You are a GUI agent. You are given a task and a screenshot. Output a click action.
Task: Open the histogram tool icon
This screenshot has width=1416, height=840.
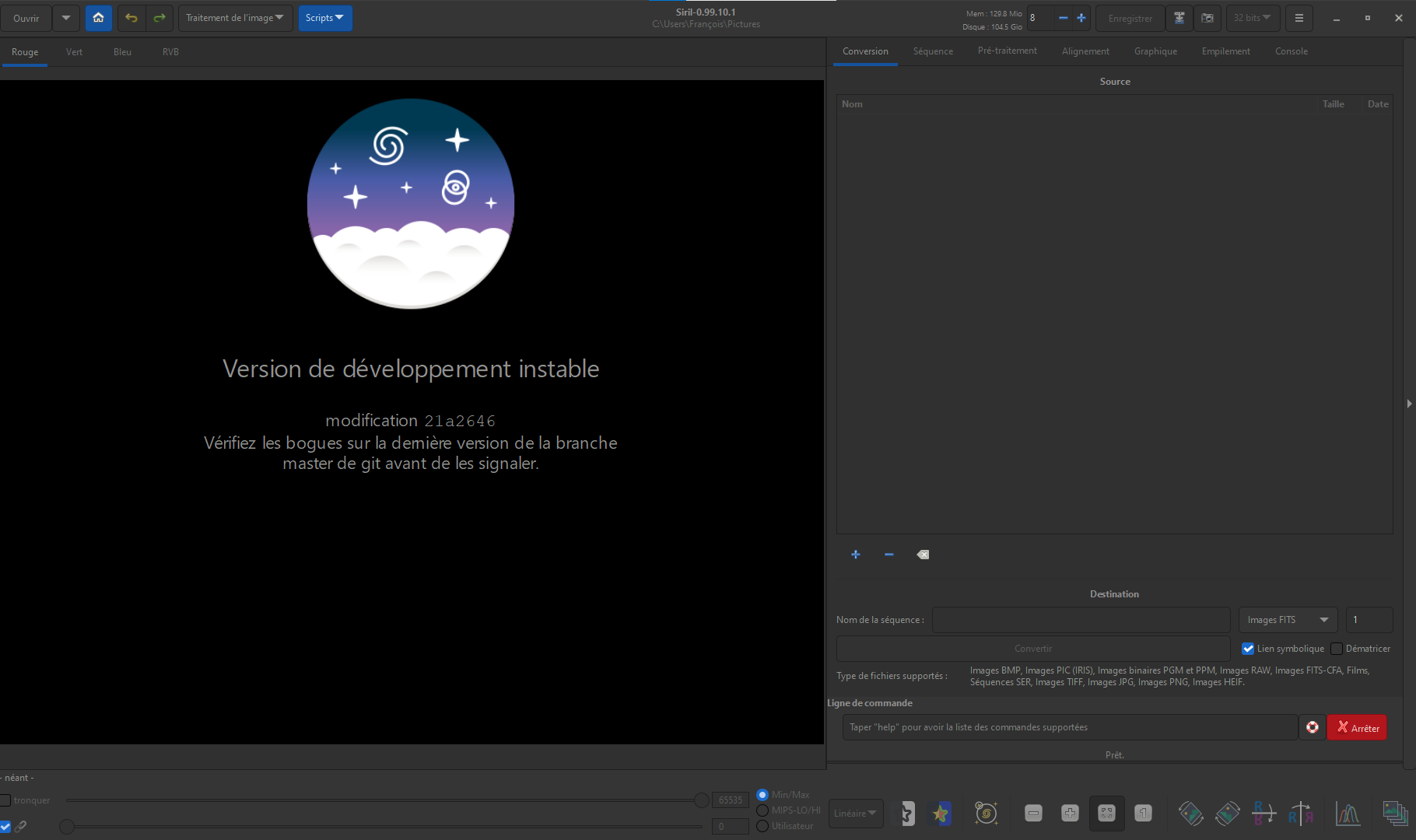coord(1347,814)
